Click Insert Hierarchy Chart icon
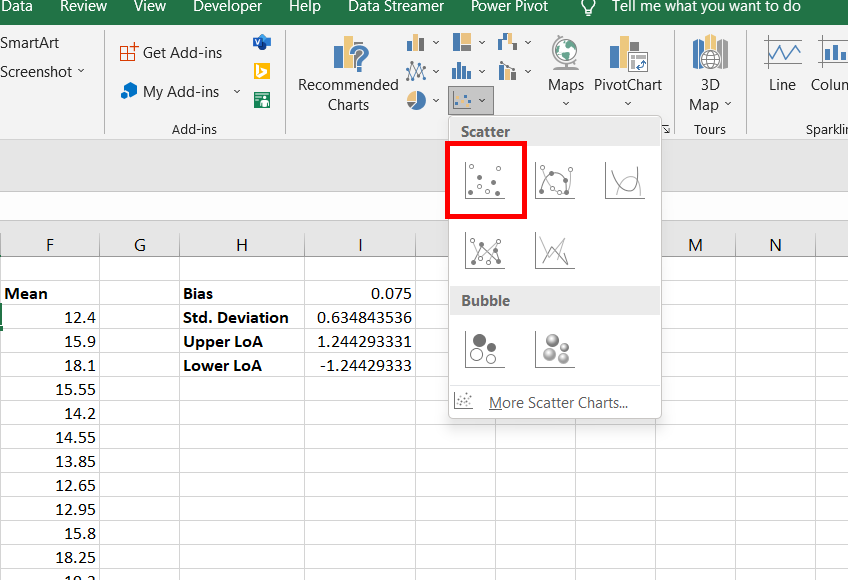This screenshot has width=848, height=580. 462,42
